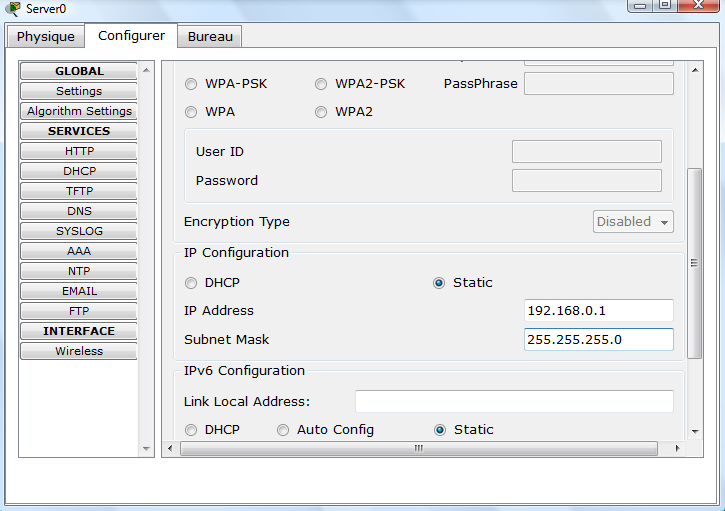Click the PassPhrase input field
Screen dimensions: 725x511
tap(599, 84)
